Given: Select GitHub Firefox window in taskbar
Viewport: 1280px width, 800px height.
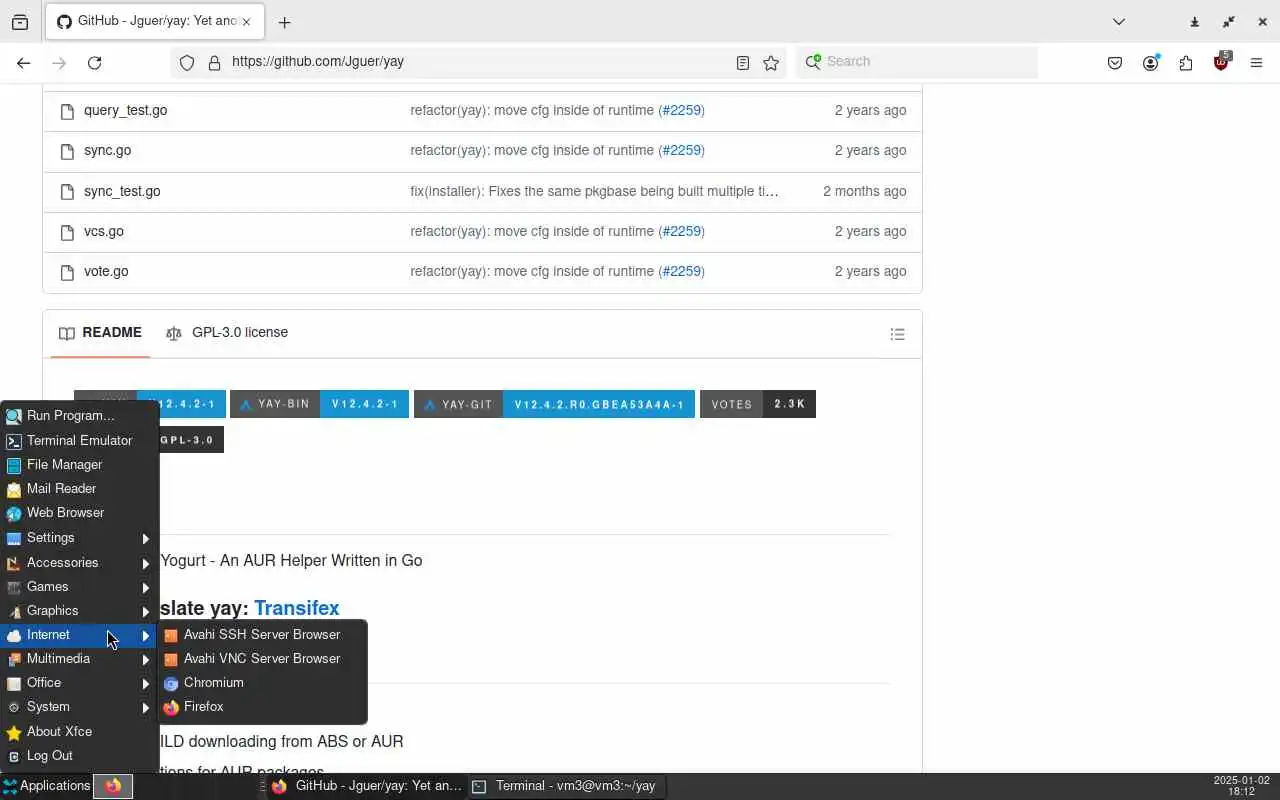Looking at the screenshot, I should coord(366,786).
